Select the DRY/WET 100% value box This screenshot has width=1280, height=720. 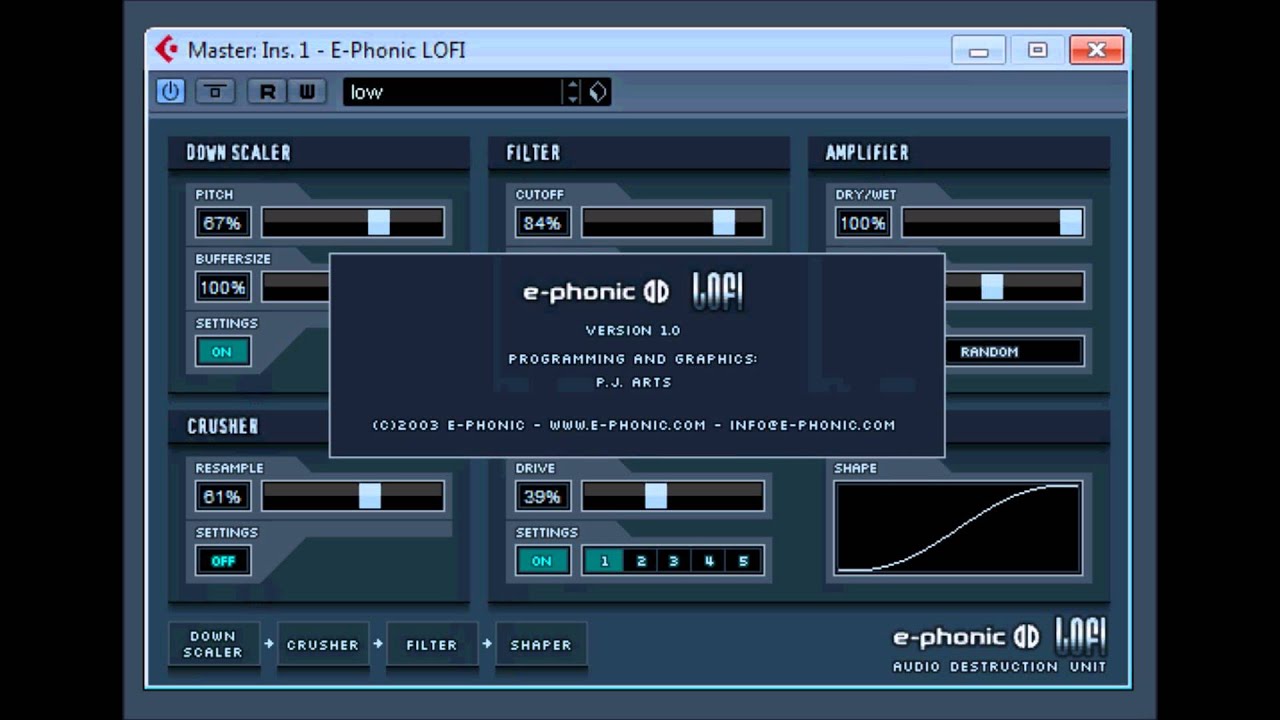click(862, 223)
